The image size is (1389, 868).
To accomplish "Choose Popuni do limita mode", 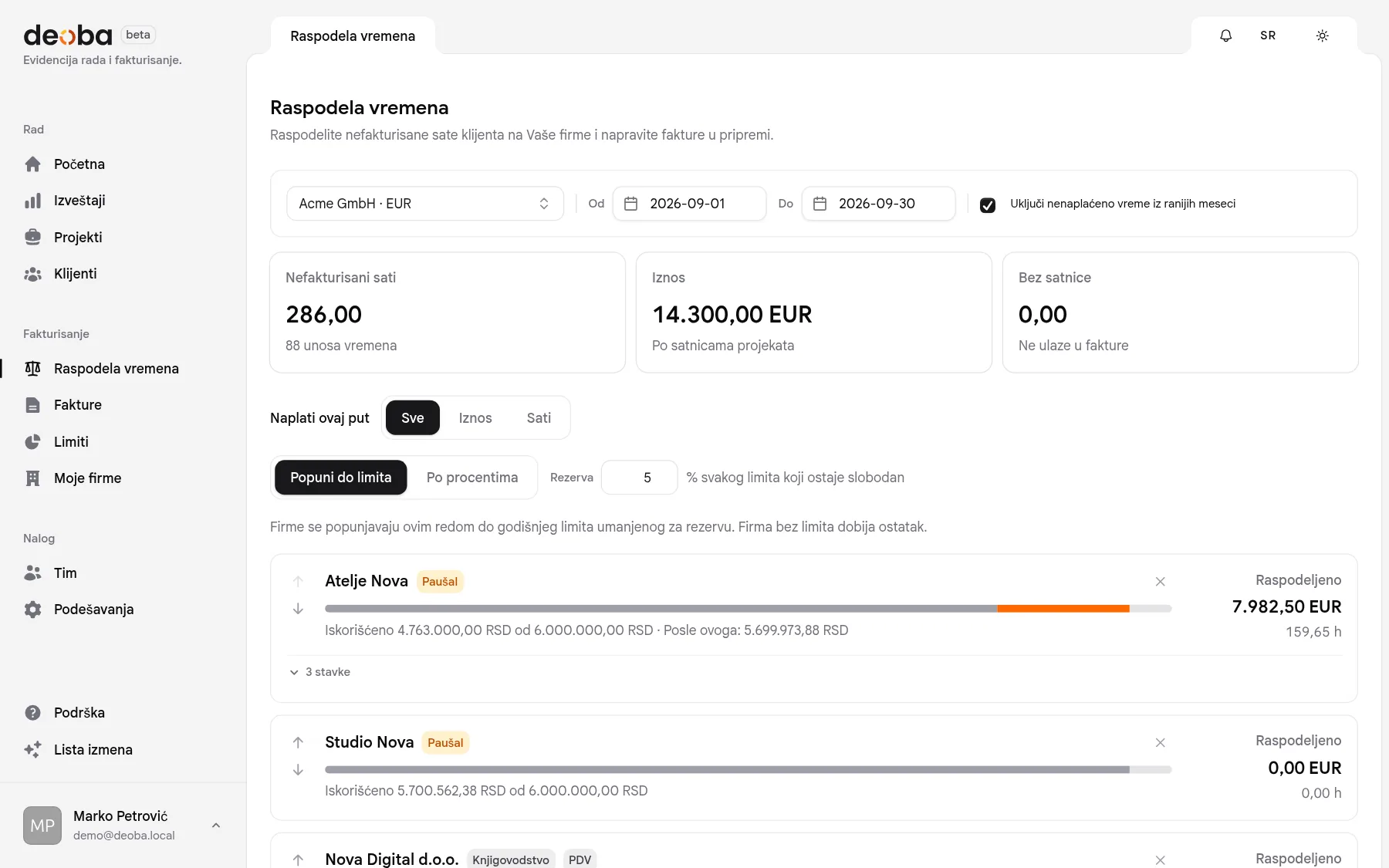I will pyautogui.click(x=340, y=478).
